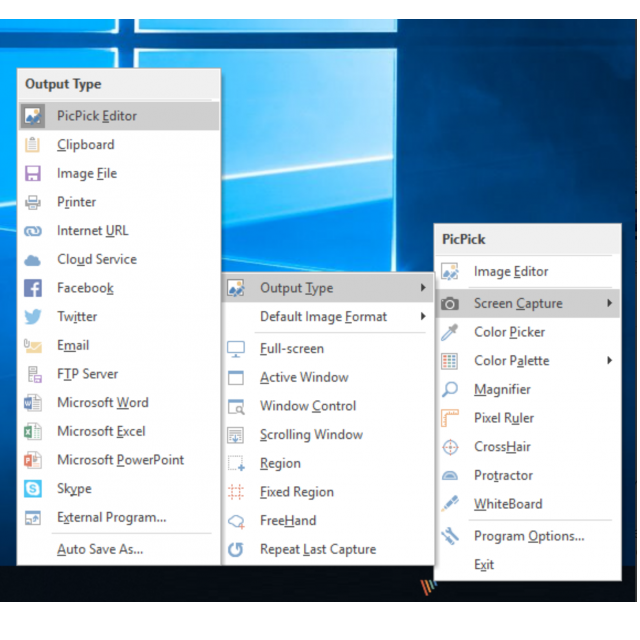The width and height of the screenshot is (640, 640).
Task: Click the Program Options tools icon
Action: 450,536
